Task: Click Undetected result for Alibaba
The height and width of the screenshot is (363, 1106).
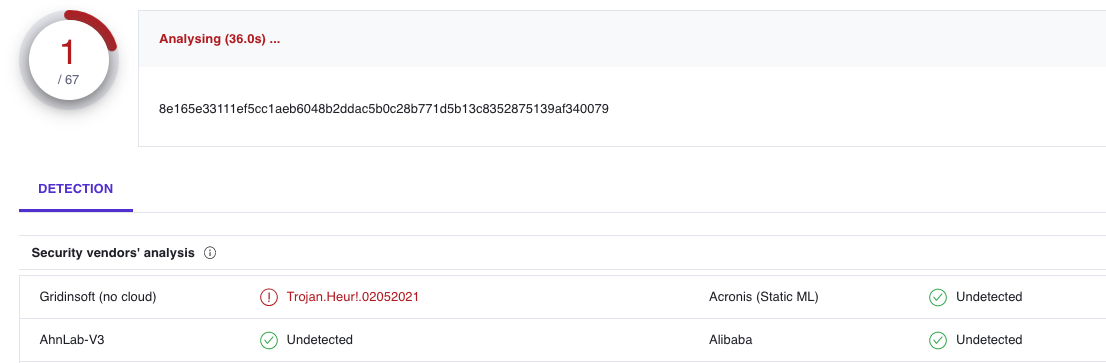Action: click(x=989, y=340)
